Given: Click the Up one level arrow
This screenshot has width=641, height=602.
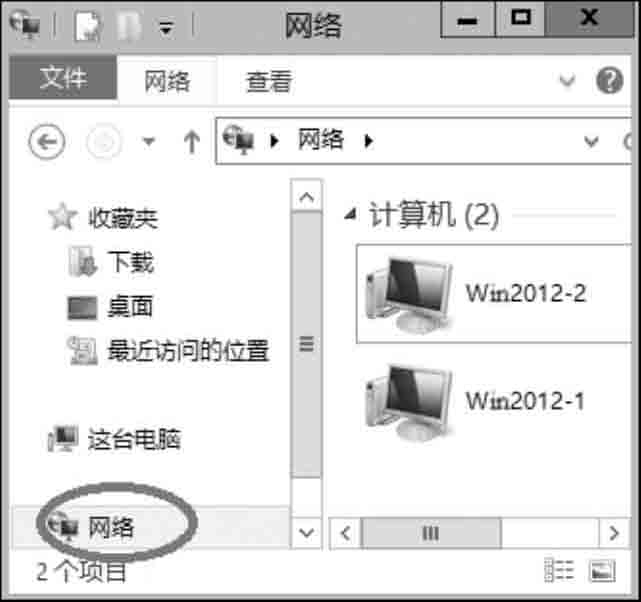Looking at the screenshot, I should (192, 142).
